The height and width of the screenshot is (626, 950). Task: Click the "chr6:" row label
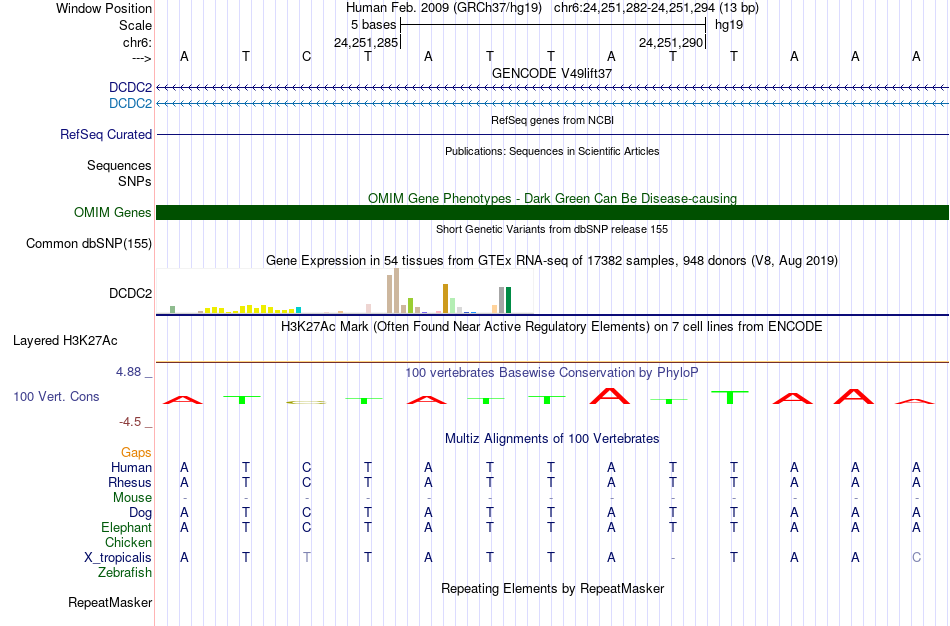click(137, 42)
